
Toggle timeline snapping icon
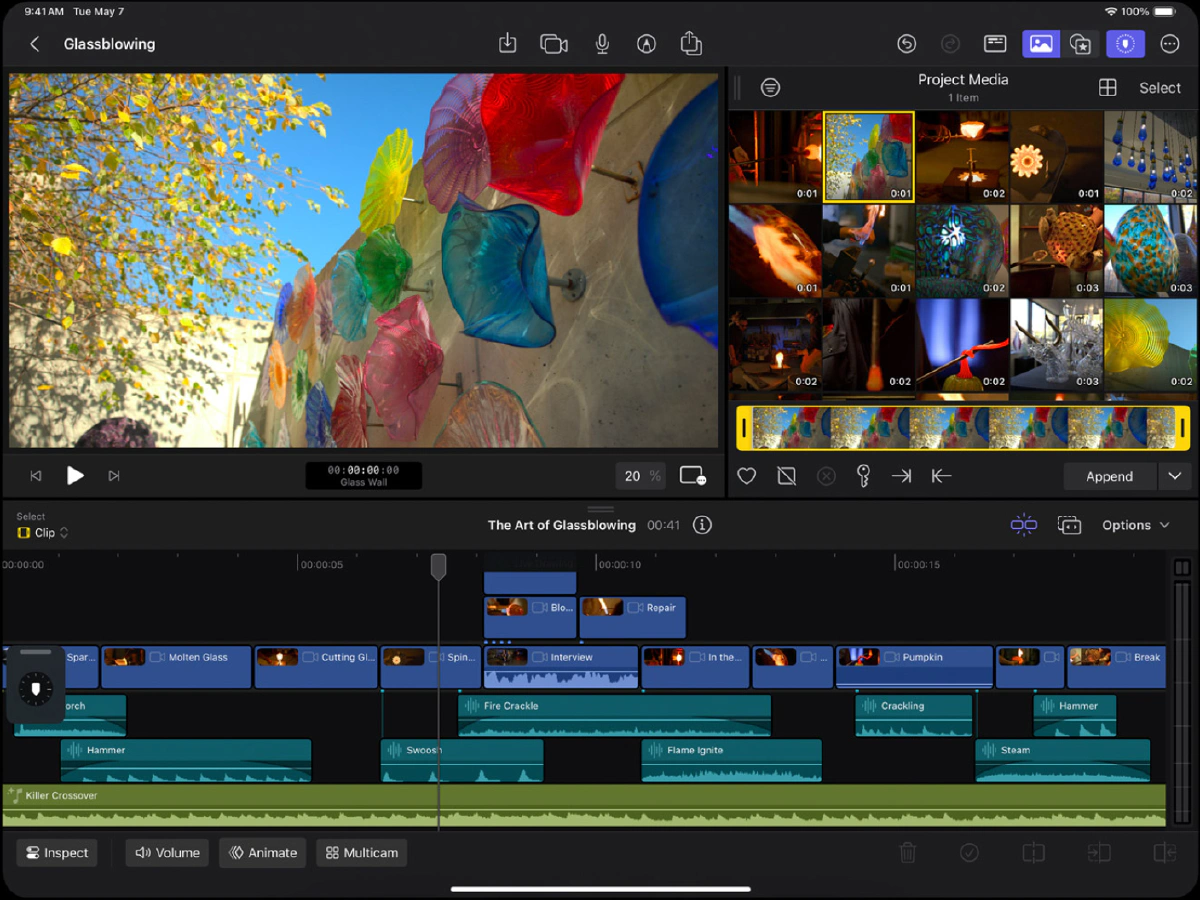click(1023, 525)
